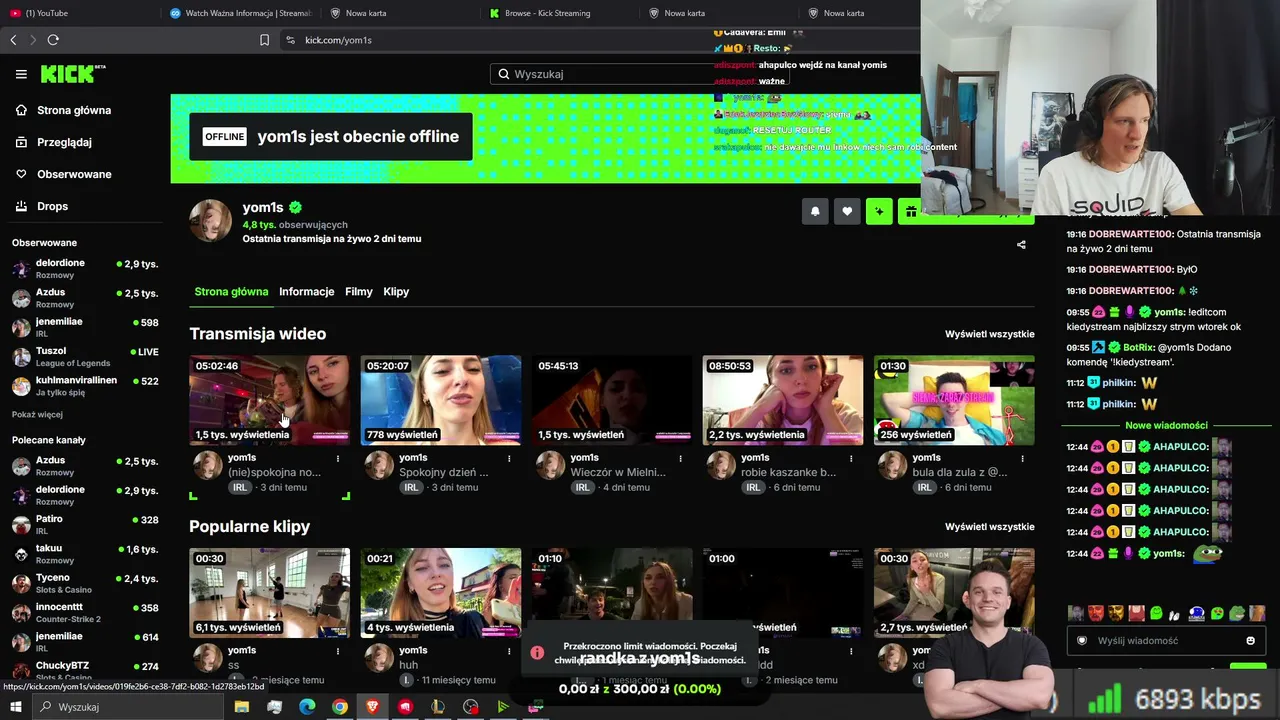
Task: View all clips via Wyświetl wszystkie under Popularne klipy
Action: 990,527
